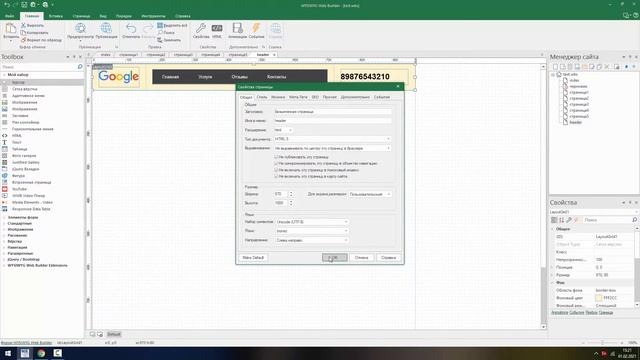
Task: Click the Make Default button
Action: click(x=253, y=258)
